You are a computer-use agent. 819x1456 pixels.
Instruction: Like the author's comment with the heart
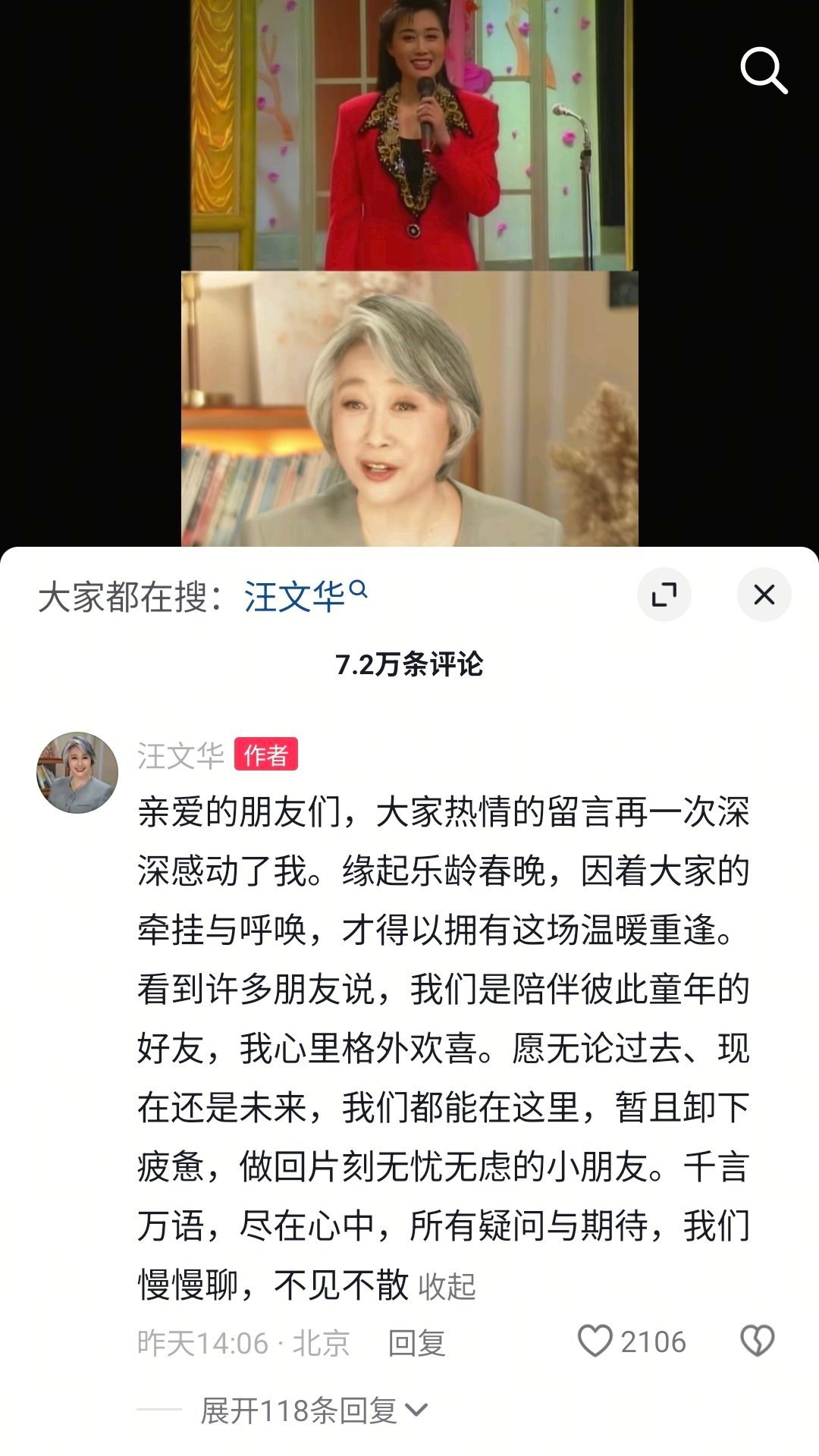[595, 1341]
